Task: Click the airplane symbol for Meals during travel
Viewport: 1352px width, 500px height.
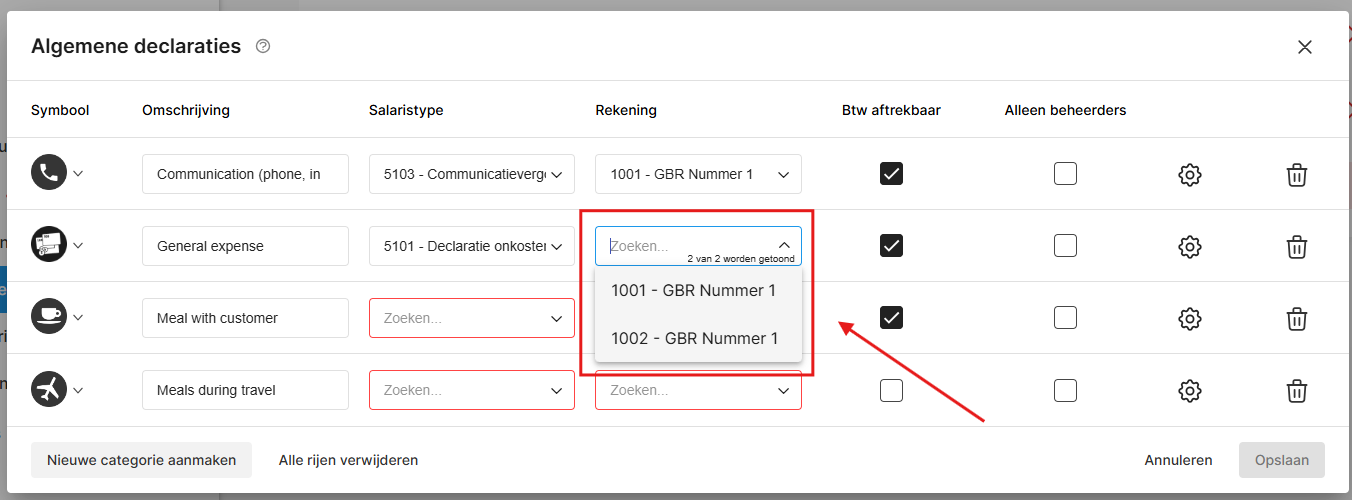Action: pos(48,390)
